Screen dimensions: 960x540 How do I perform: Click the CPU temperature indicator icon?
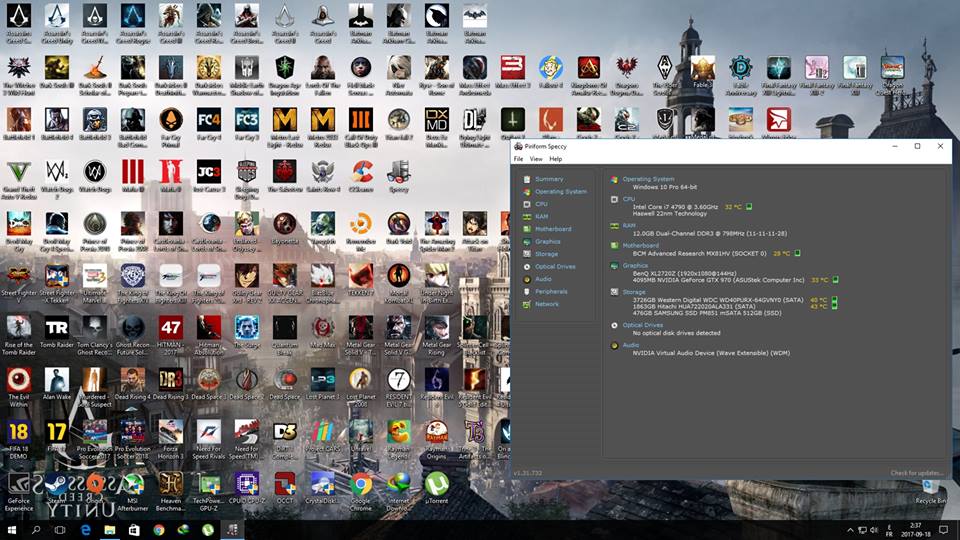tap(749, 207)
